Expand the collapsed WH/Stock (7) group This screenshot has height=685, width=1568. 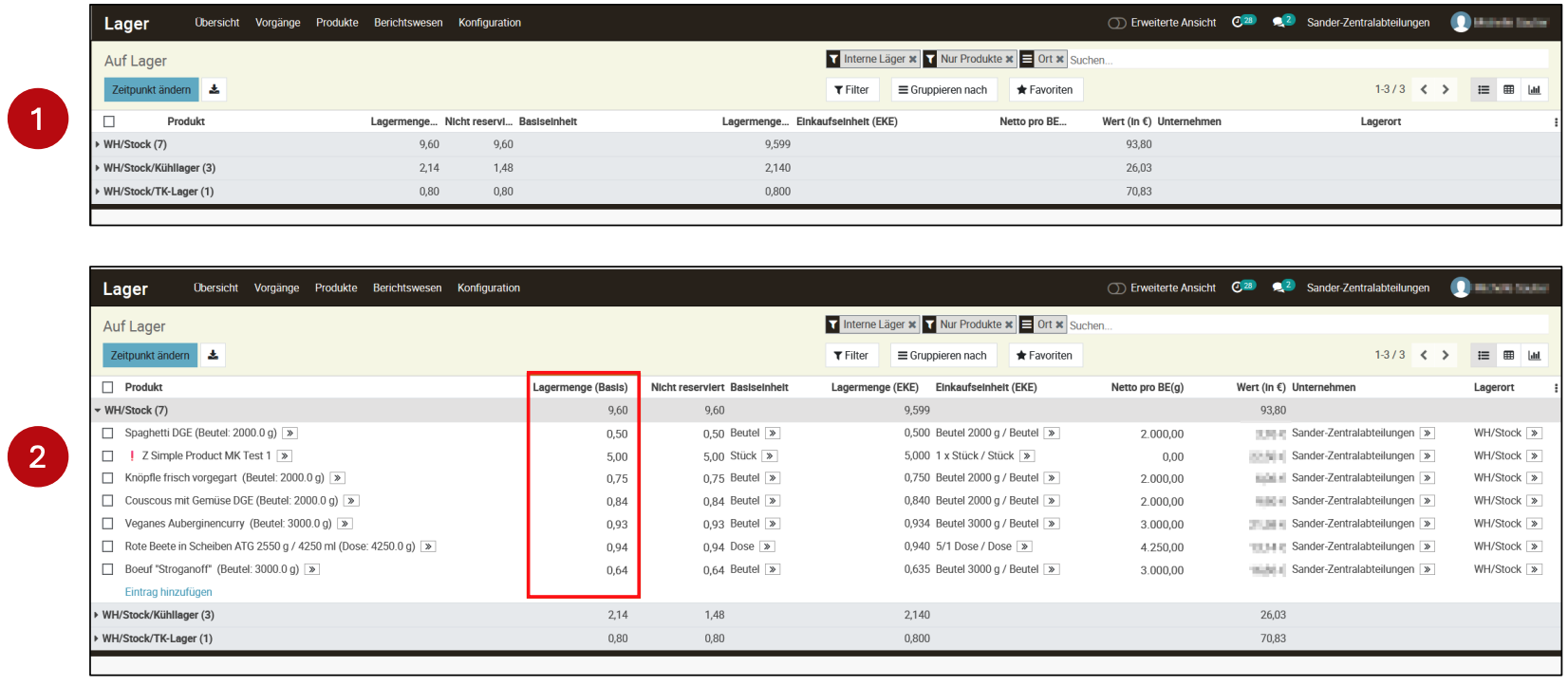point(134,145)
